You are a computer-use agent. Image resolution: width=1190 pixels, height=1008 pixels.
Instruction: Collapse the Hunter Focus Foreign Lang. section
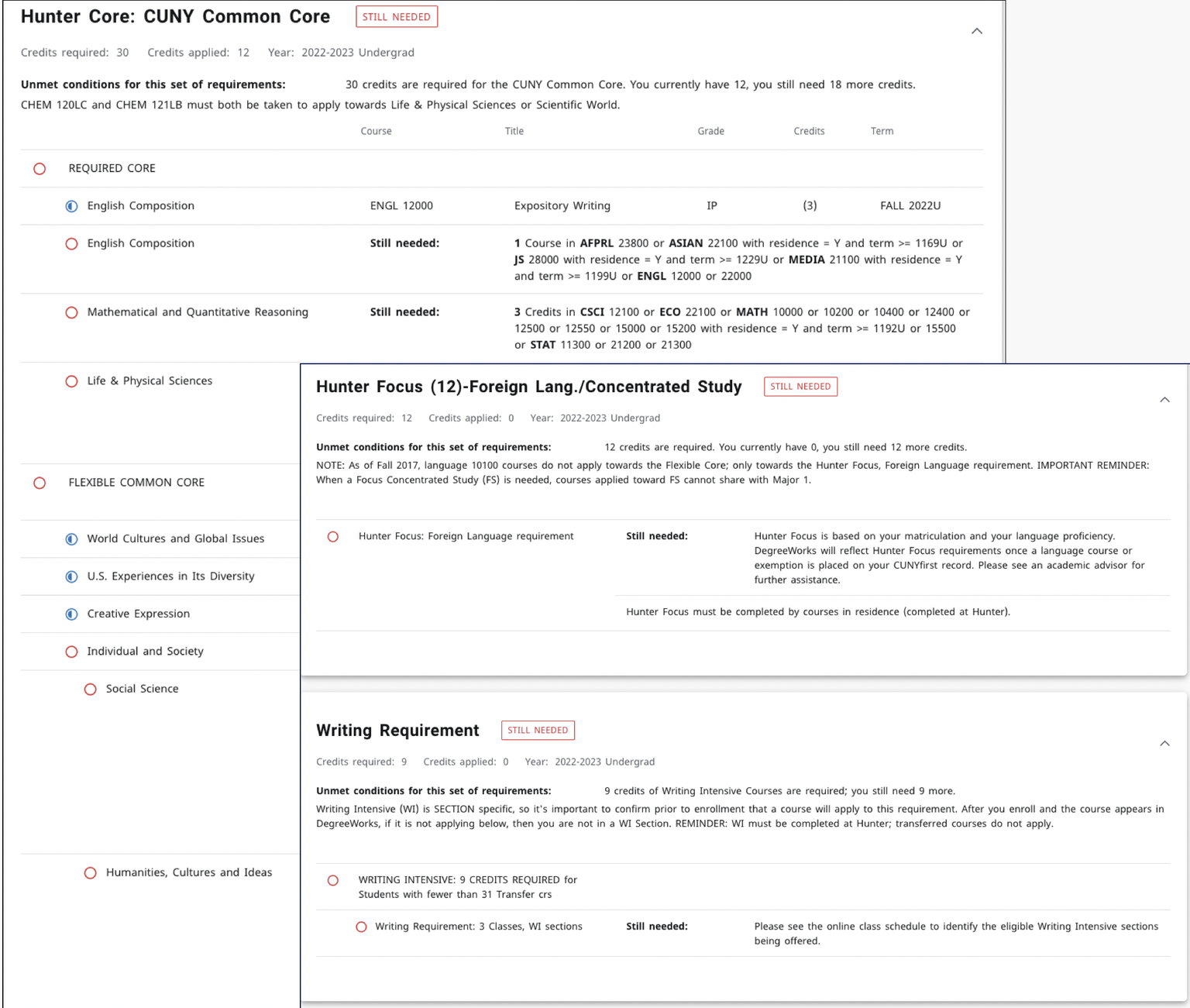click(x=1164, y=400)
